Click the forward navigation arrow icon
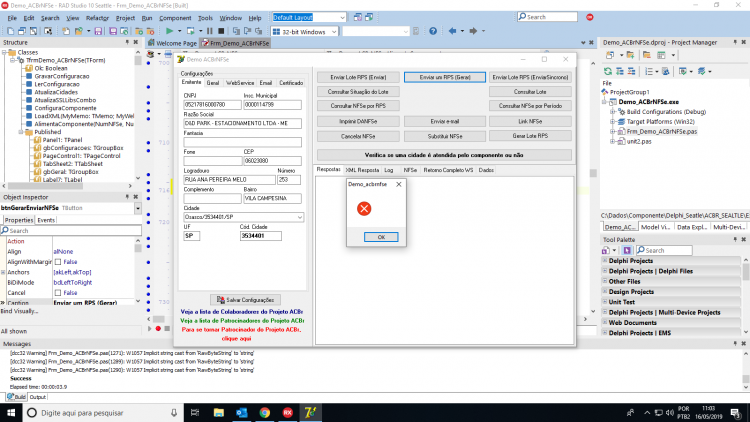 473,31
